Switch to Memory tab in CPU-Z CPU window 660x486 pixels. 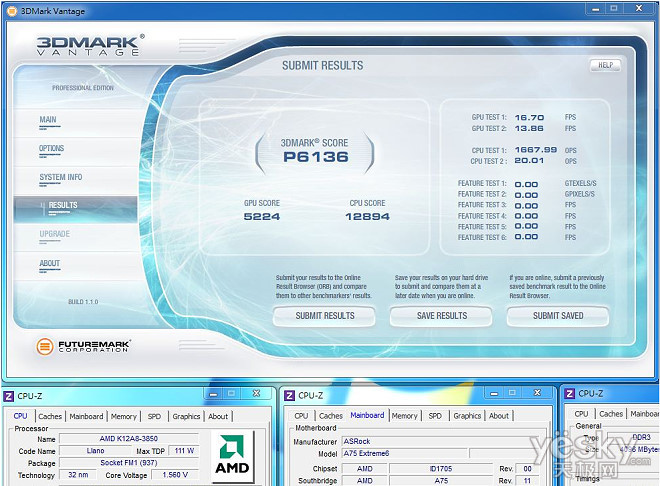click(124, 416)
